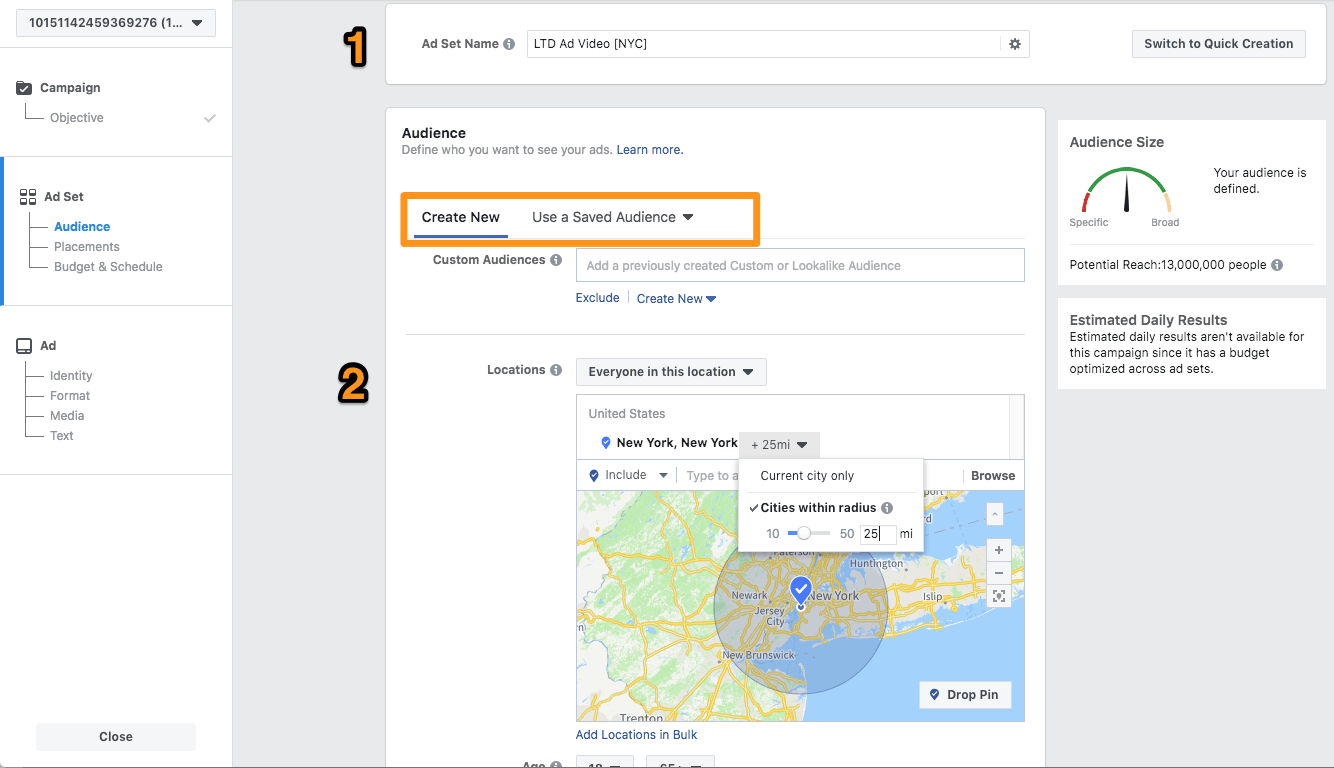Expand the Create New custom audience dropdown
Screen dimensions: 1334x768
click(x=676, y=298)
